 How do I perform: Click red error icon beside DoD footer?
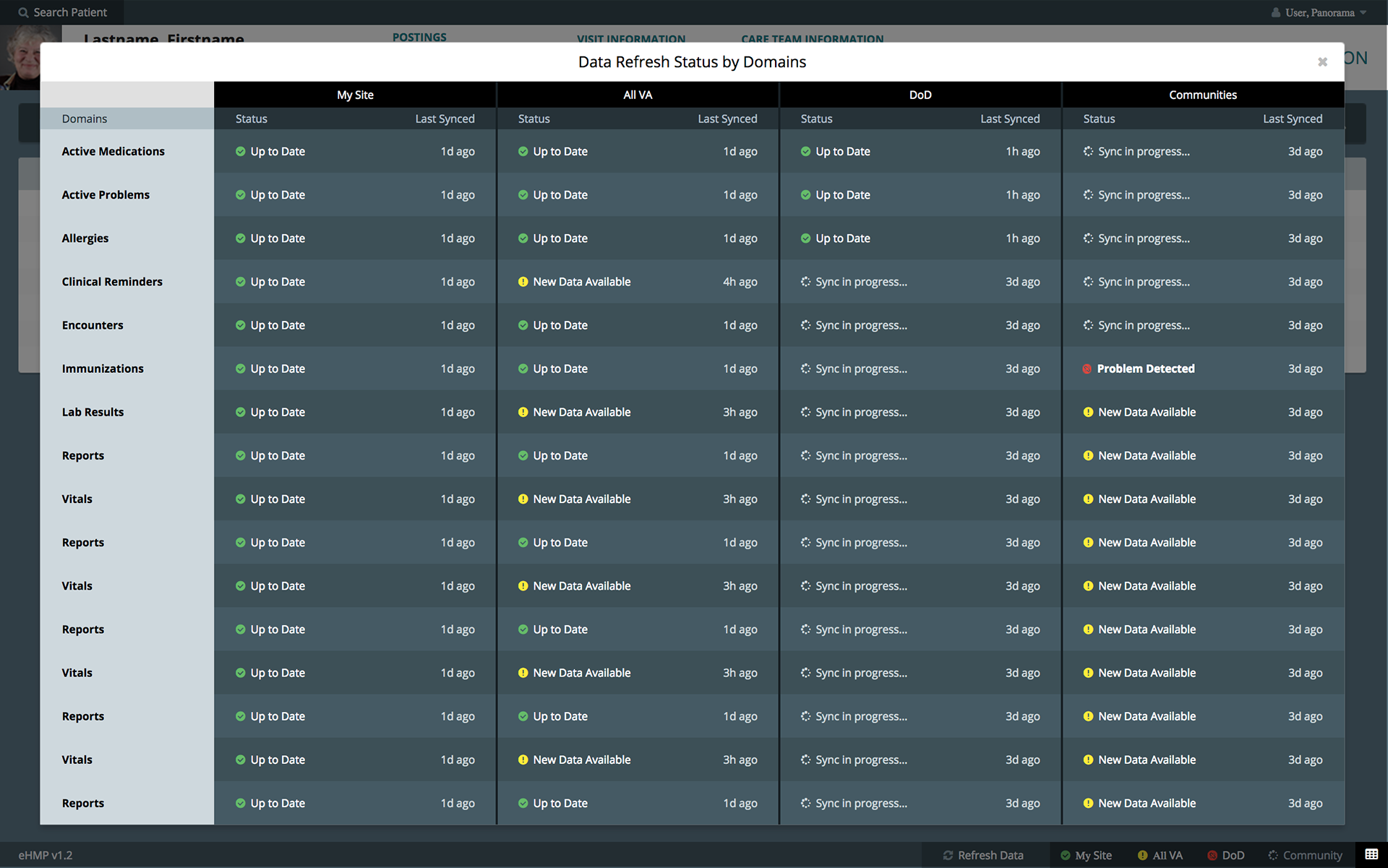1212,856
